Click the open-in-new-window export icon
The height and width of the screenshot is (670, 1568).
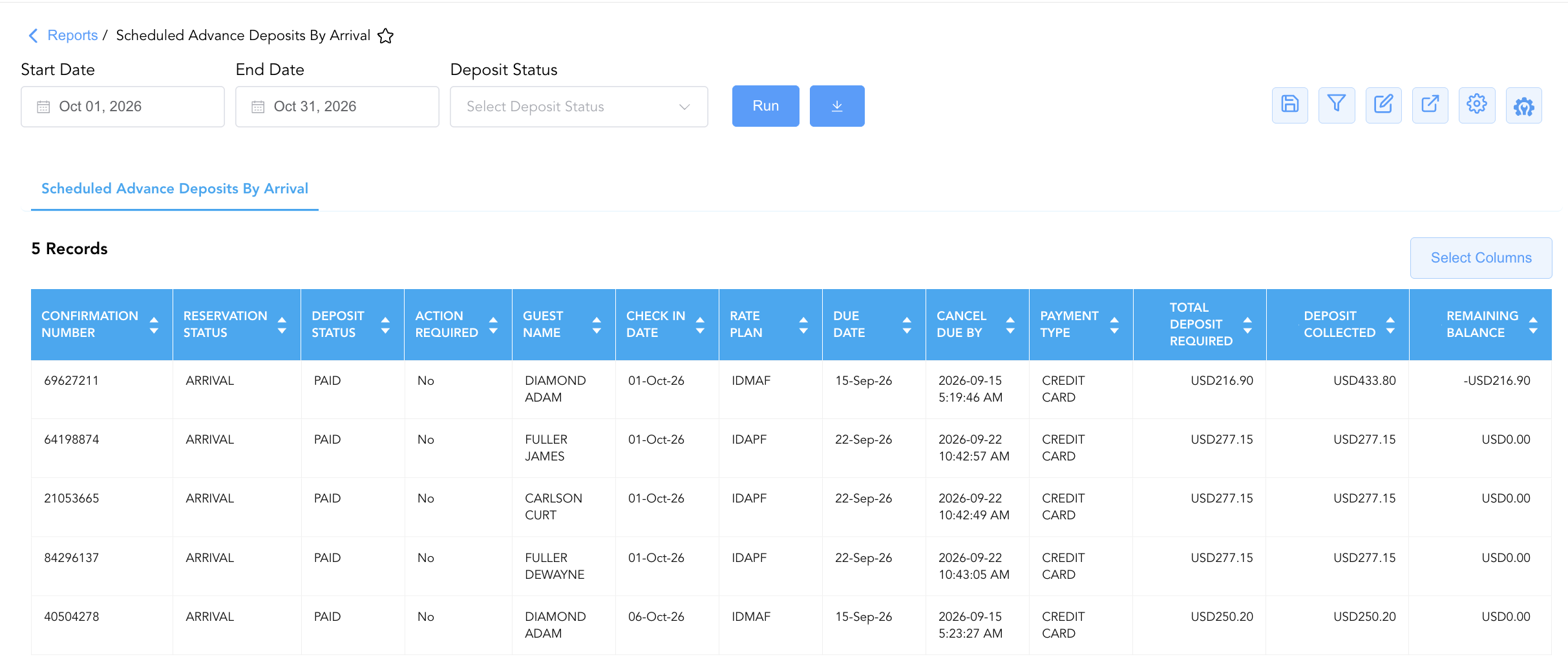point(1430,105)
